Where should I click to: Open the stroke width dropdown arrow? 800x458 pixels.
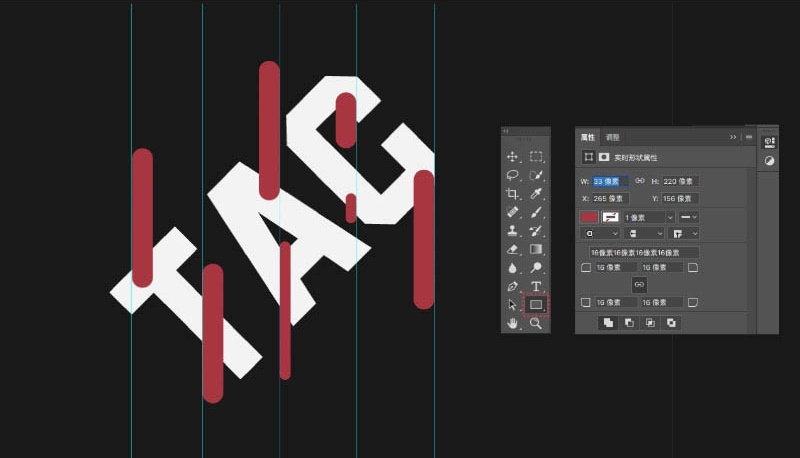(x=670, y=218)
